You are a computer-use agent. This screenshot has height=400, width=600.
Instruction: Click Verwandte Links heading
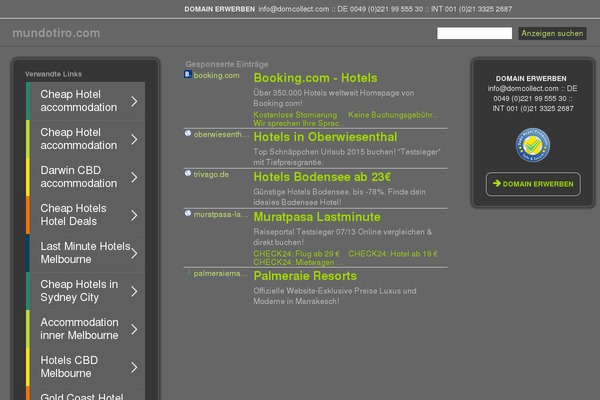coord(54,74)
